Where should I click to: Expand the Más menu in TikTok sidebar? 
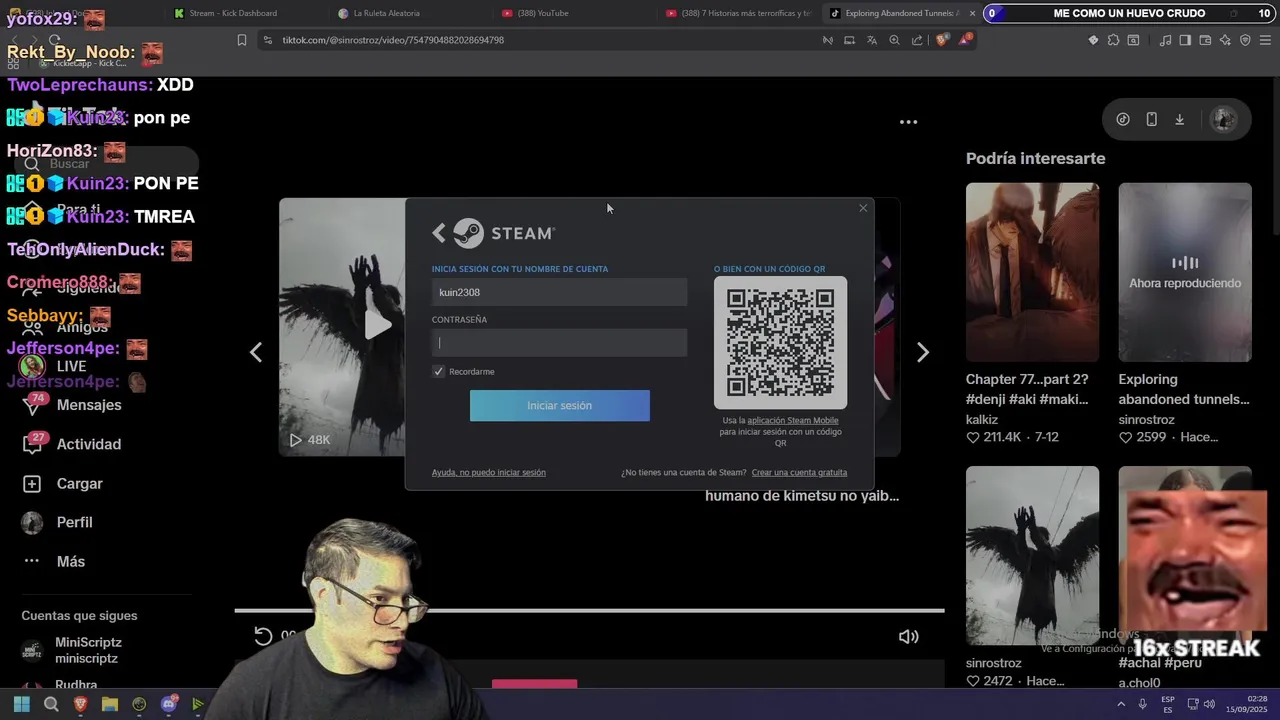pos(54,561)
